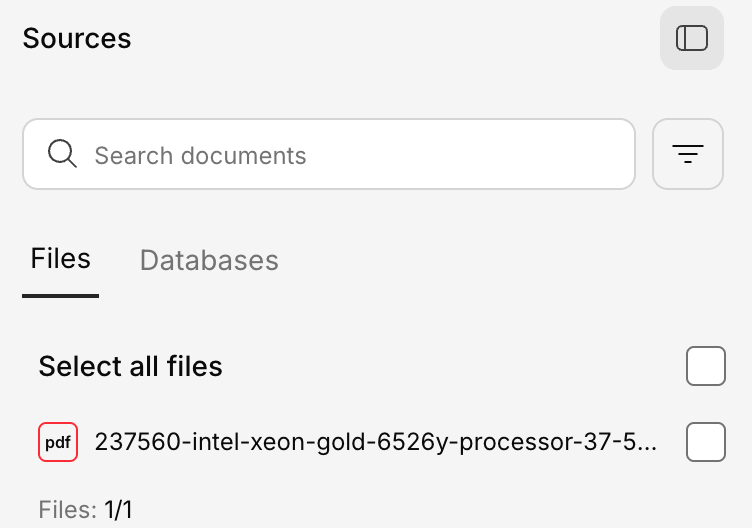Open the Databases tab
This screenshot has width=752, height=528.
coord(209,260)
